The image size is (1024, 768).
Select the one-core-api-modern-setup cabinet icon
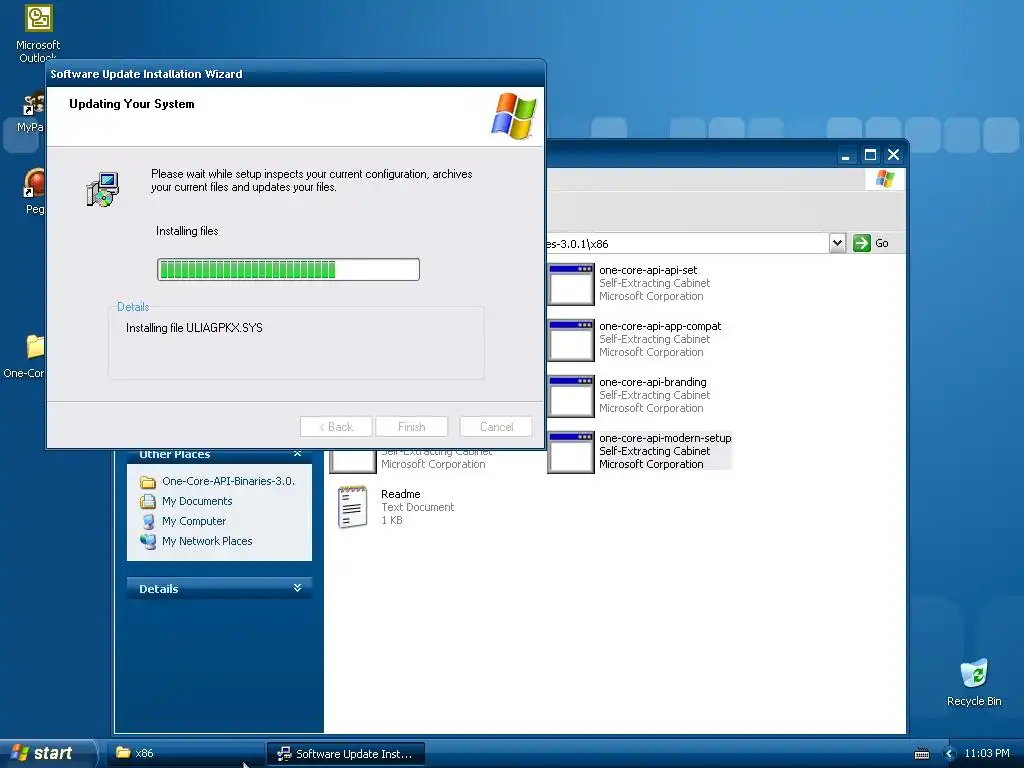571,452
